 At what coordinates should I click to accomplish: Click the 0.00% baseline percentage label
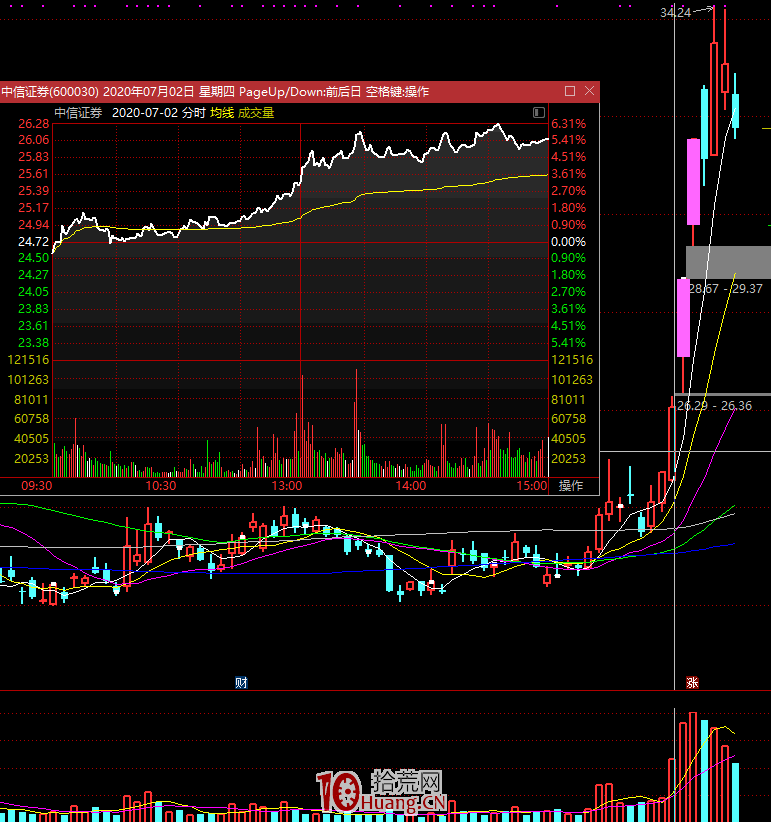coord(568,242)
